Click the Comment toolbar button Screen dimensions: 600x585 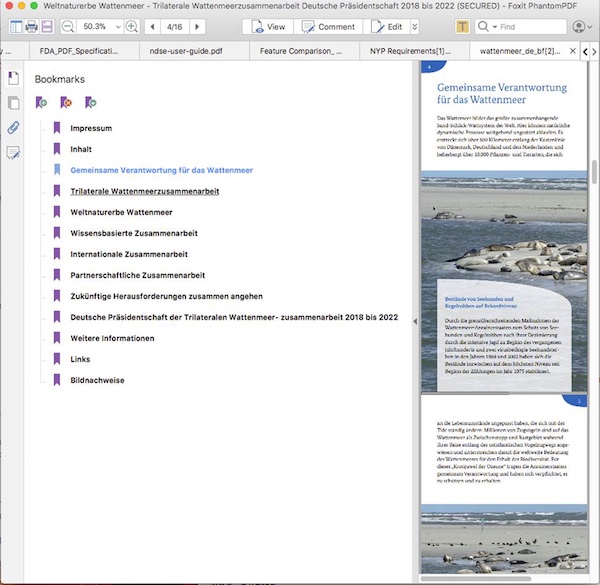(330, 26)
